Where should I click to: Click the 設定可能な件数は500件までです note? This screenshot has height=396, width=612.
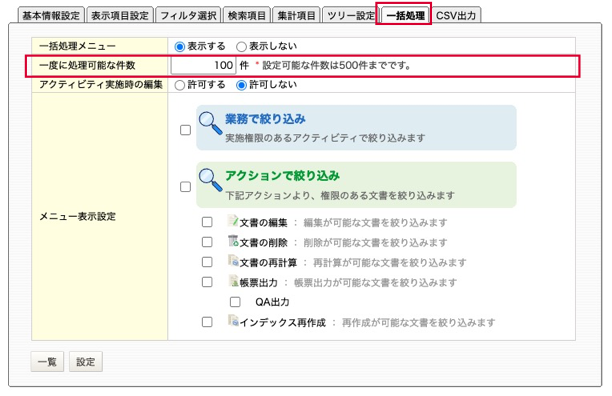[336, 66]
